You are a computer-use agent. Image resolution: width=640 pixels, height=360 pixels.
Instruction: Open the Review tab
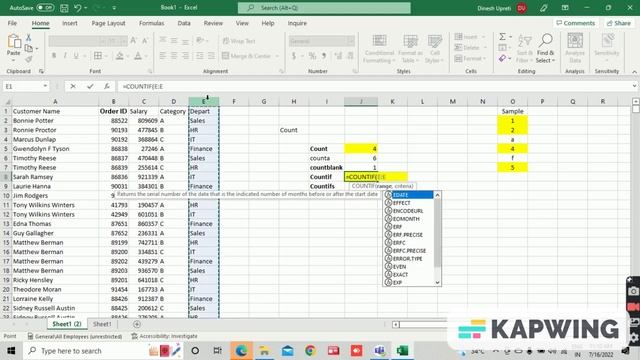click(213, 23)
